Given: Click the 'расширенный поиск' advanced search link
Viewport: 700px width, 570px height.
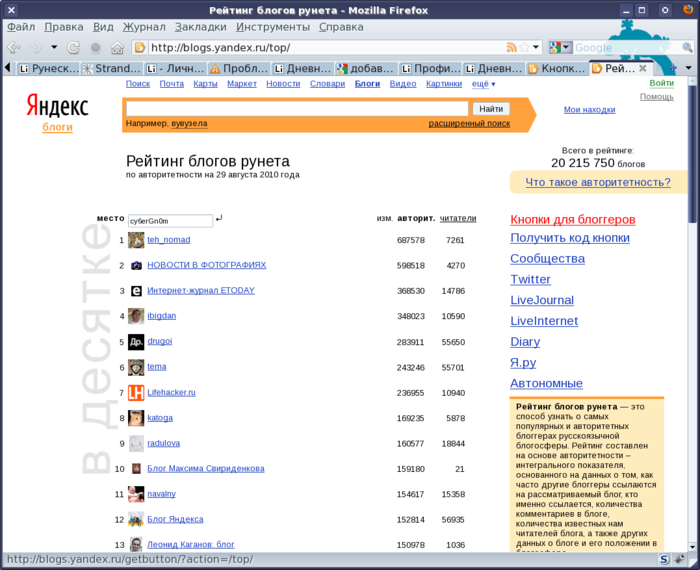Looking at the screenshot, I should [469, 124].
